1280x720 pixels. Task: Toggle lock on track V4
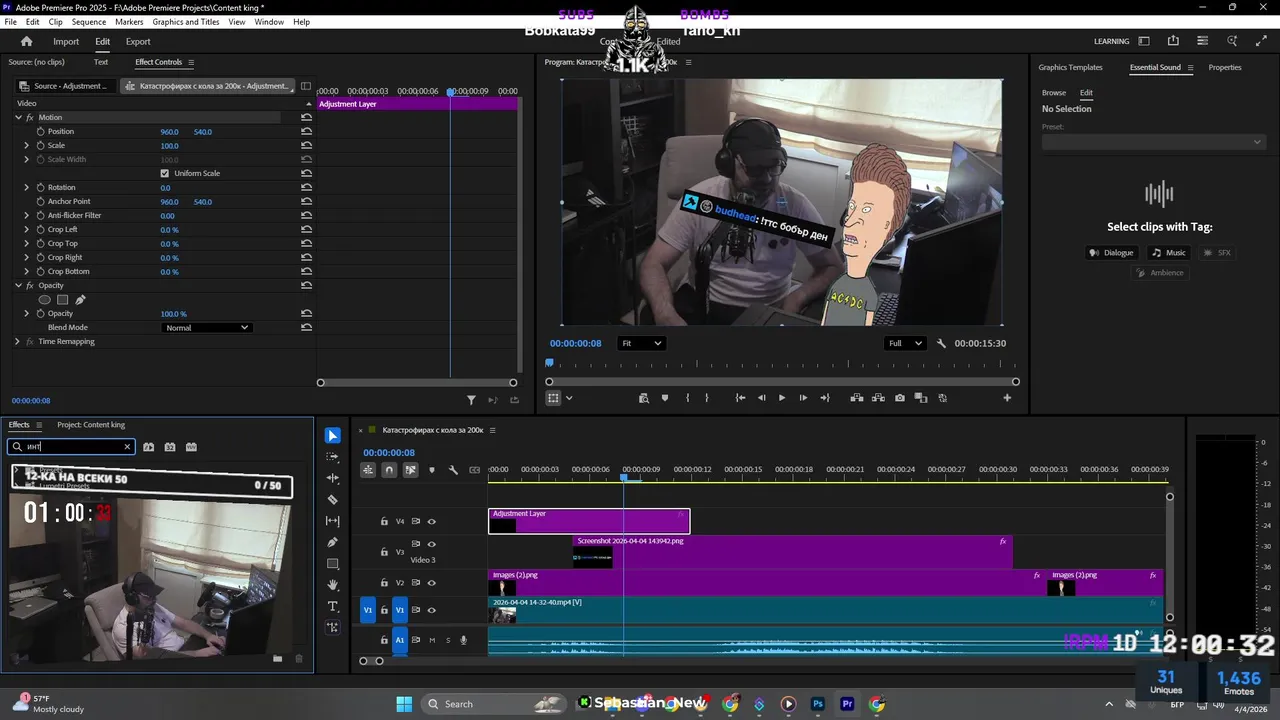[x=384, y=521]
